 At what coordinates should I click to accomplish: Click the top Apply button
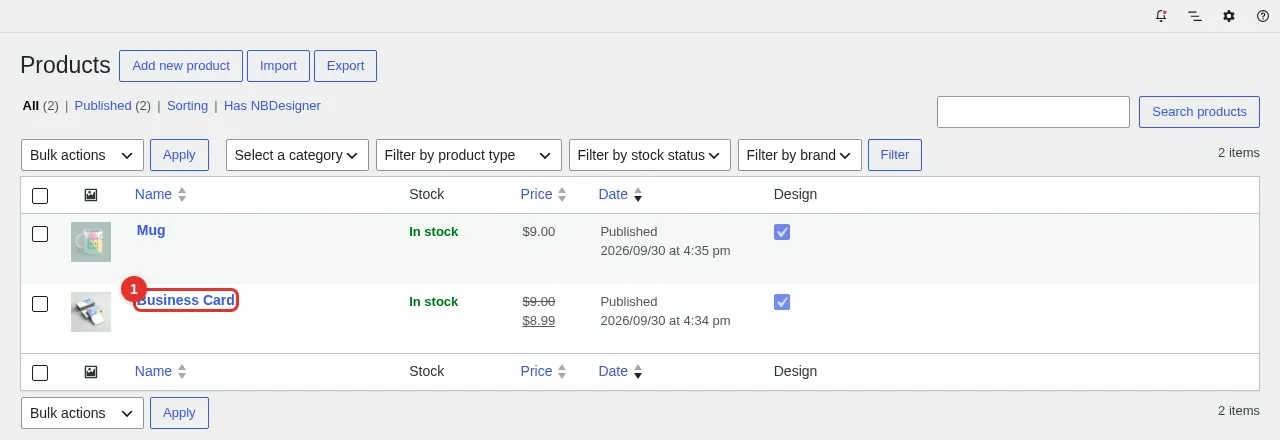click(179, 155)
